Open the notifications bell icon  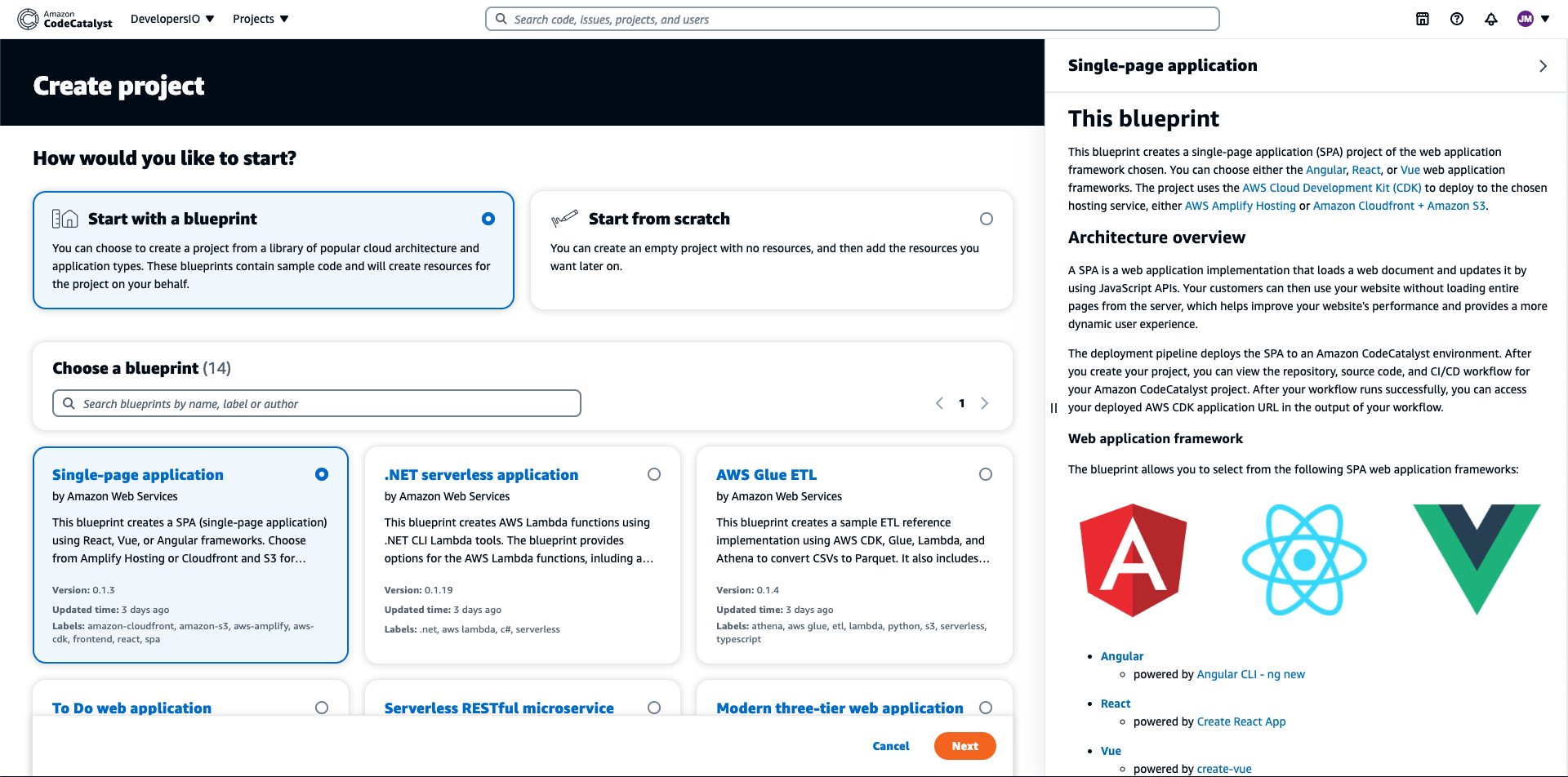point(1491,19)
